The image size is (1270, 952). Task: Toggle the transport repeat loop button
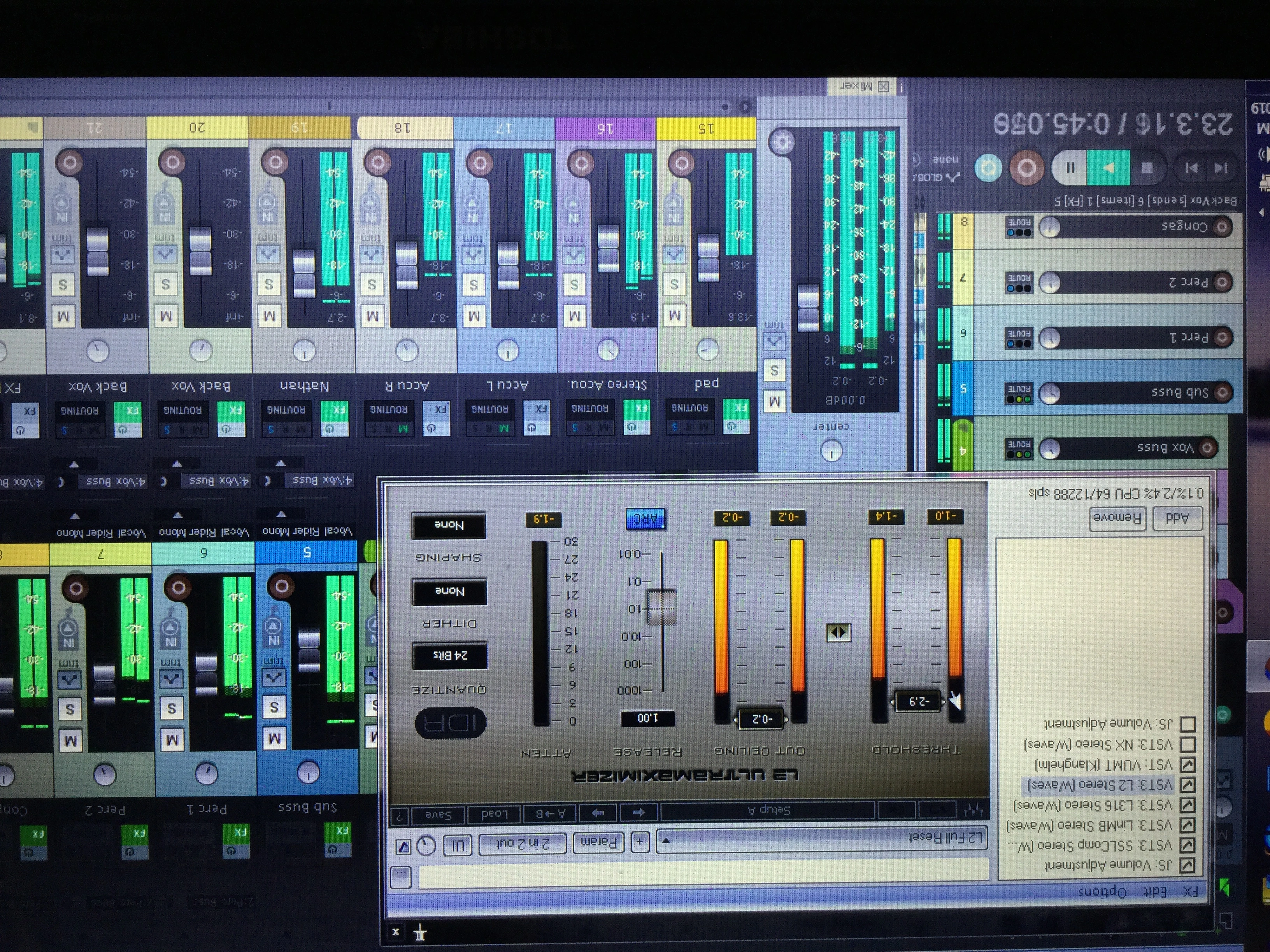click(x=989, y=168)
